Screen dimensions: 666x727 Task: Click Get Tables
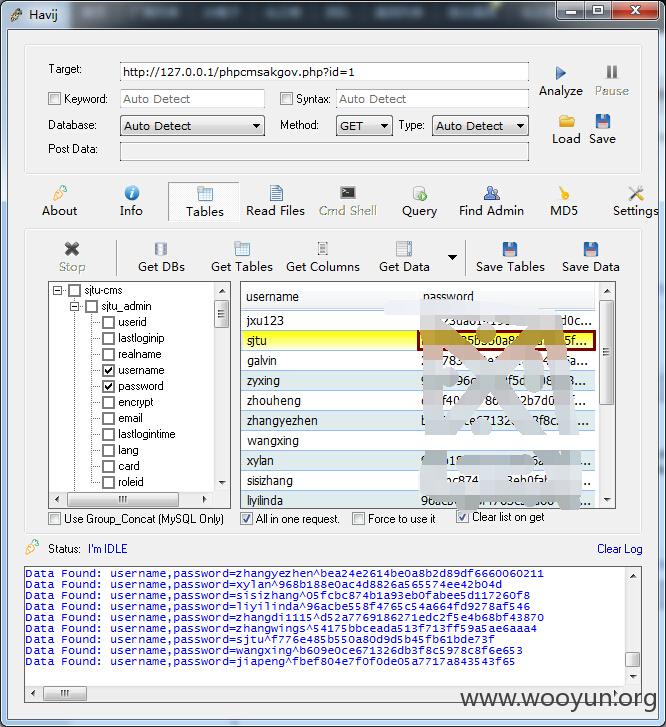click(x=242, y=257)
